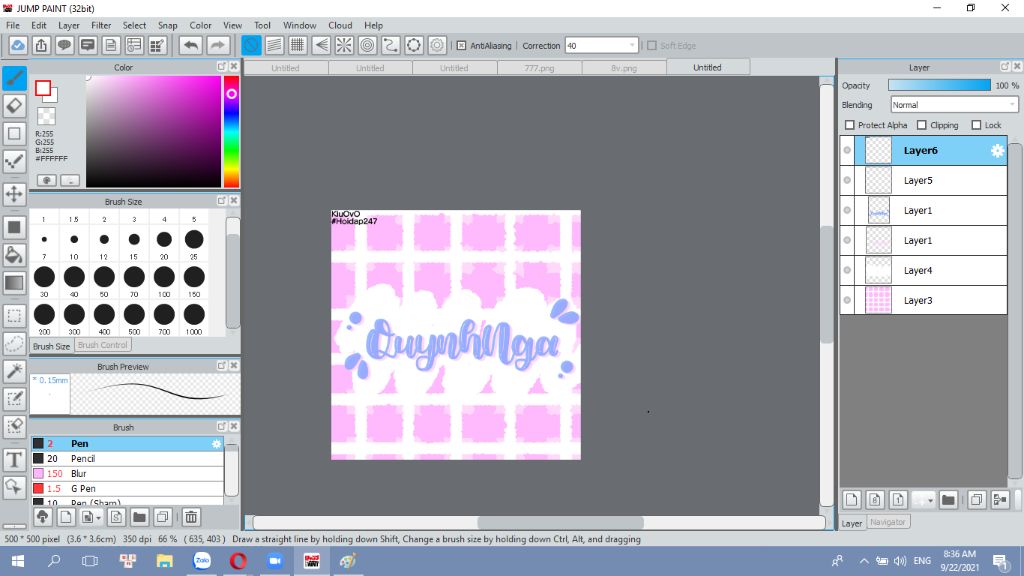1024x576 pixels.
Task: Close the Brush panel
Action: tap(234, 426)
